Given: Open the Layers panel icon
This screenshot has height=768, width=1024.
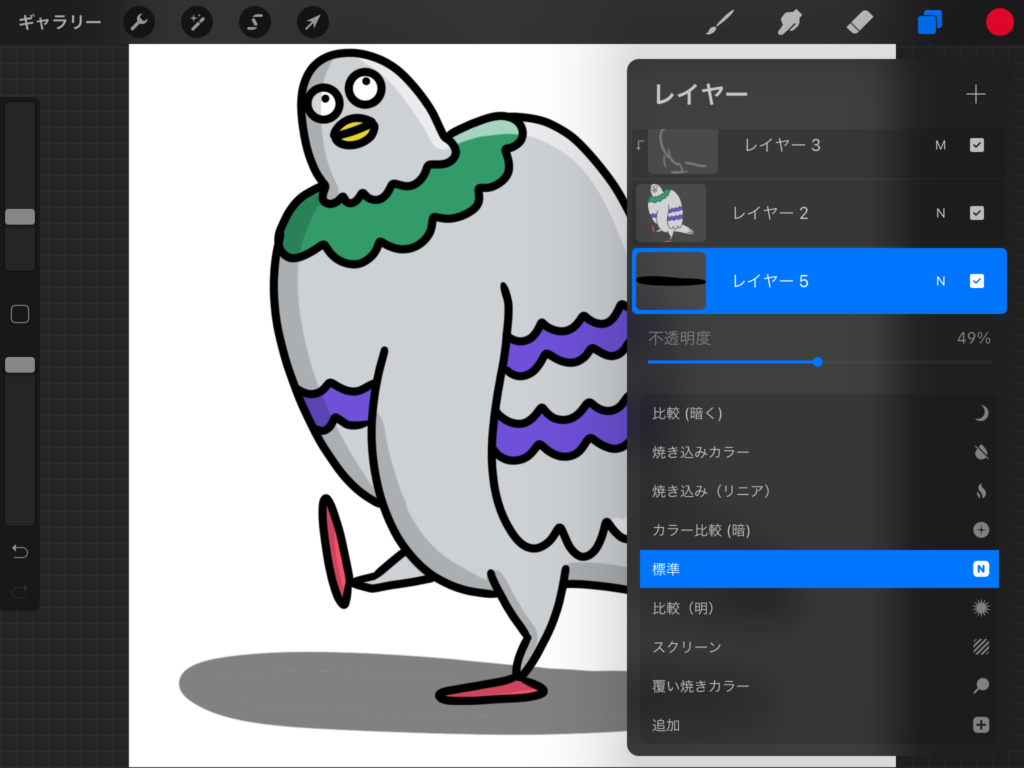Looking at the screenshot, I should 929,21.
